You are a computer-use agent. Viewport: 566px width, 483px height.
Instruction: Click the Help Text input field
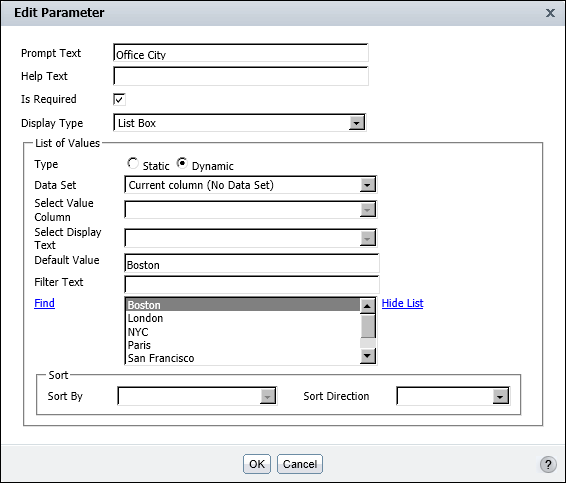(241, 76)
